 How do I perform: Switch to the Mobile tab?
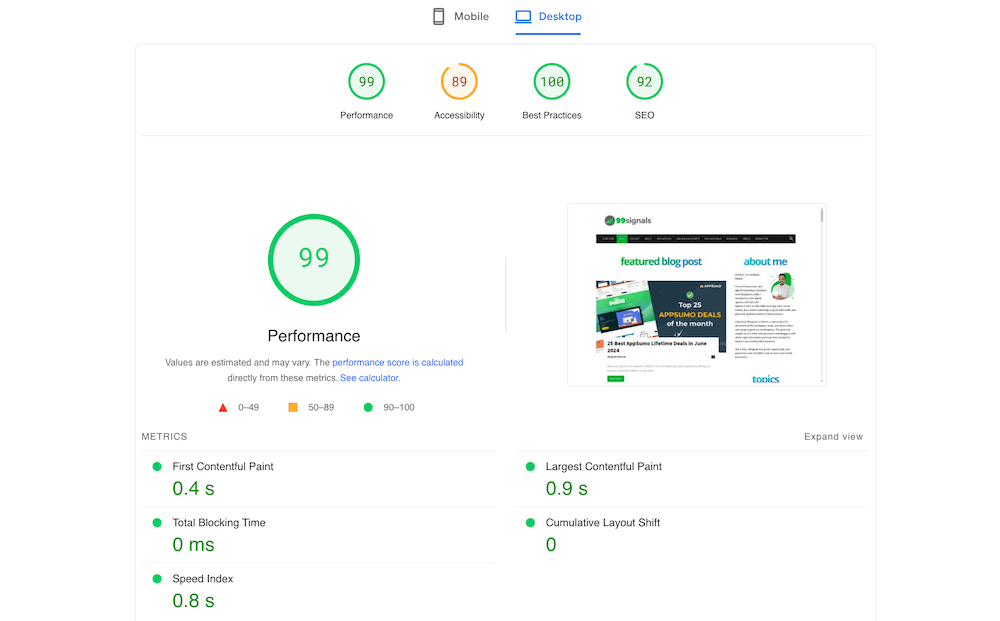(x=461, y=17)
